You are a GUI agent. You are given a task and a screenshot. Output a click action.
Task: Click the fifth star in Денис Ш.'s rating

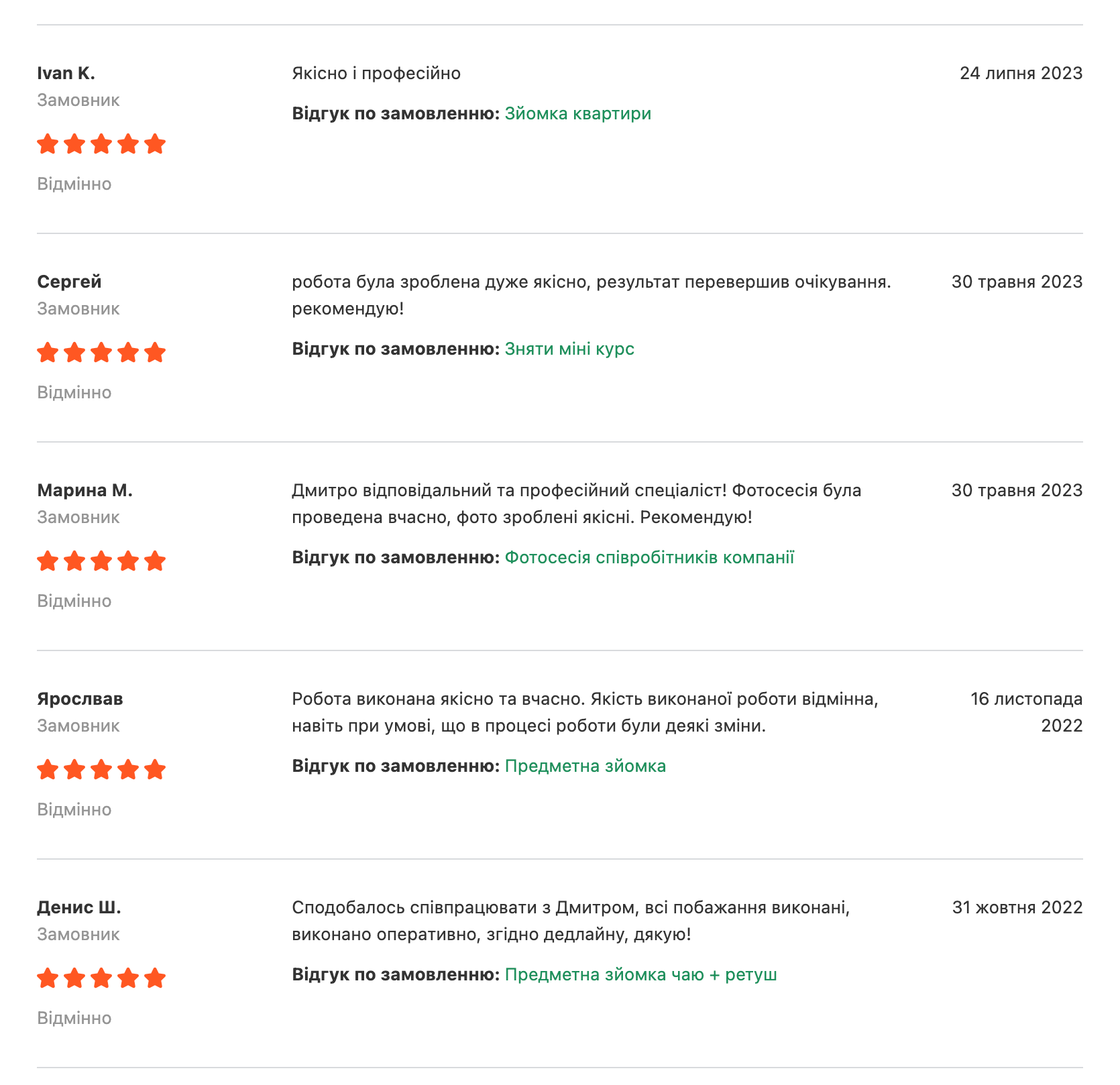pyautogui.click(x=155, y=978)
